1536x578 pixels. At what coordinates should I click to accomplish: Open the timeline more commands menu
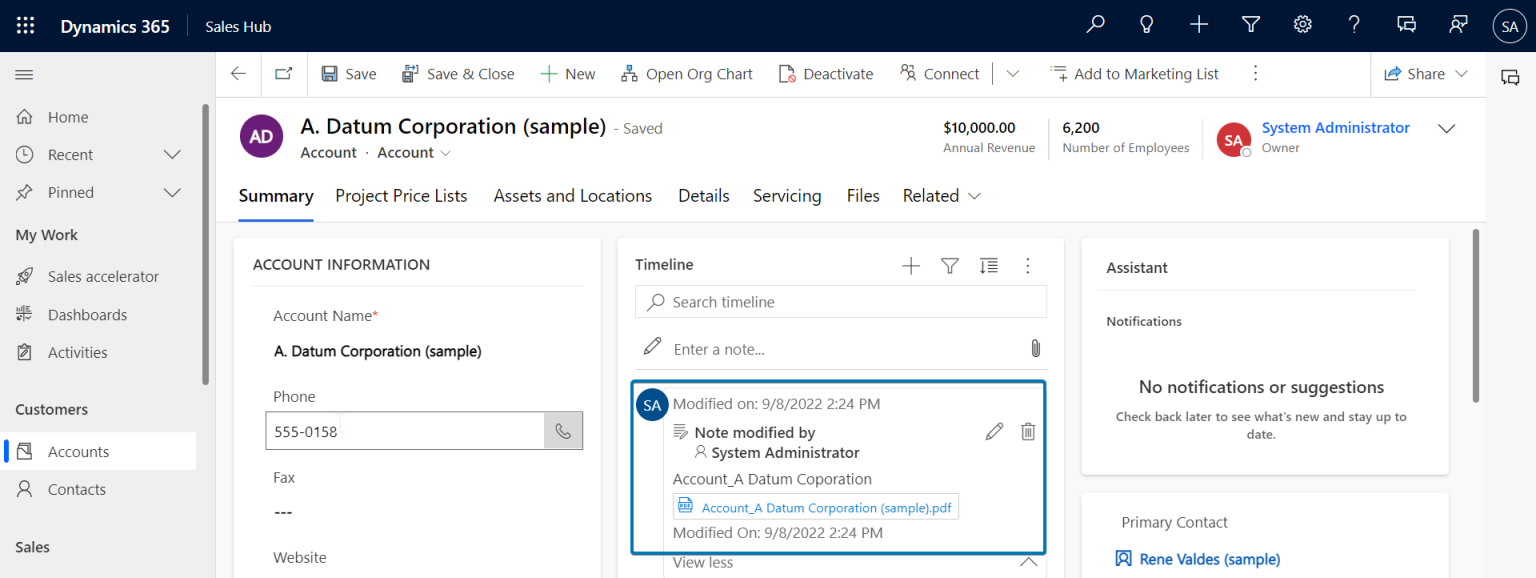coord(1027,266)
